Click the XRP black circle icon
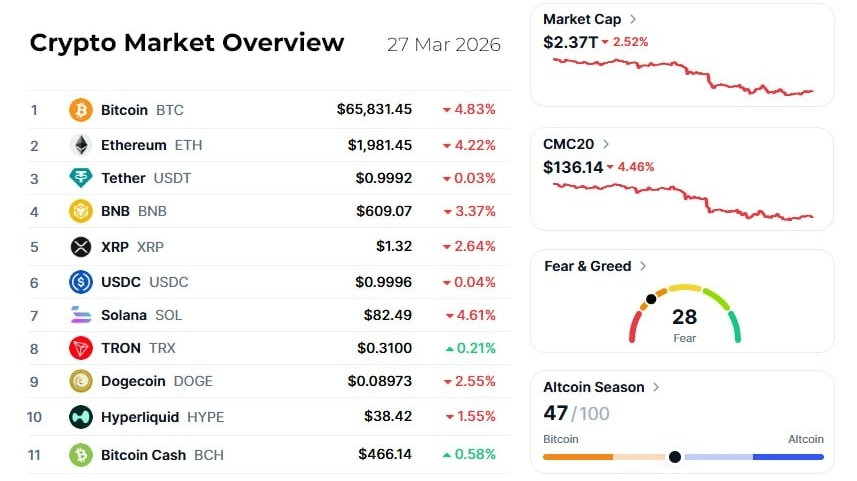The height and width of the screenshot is (481, 857). (x=80, y=247)
